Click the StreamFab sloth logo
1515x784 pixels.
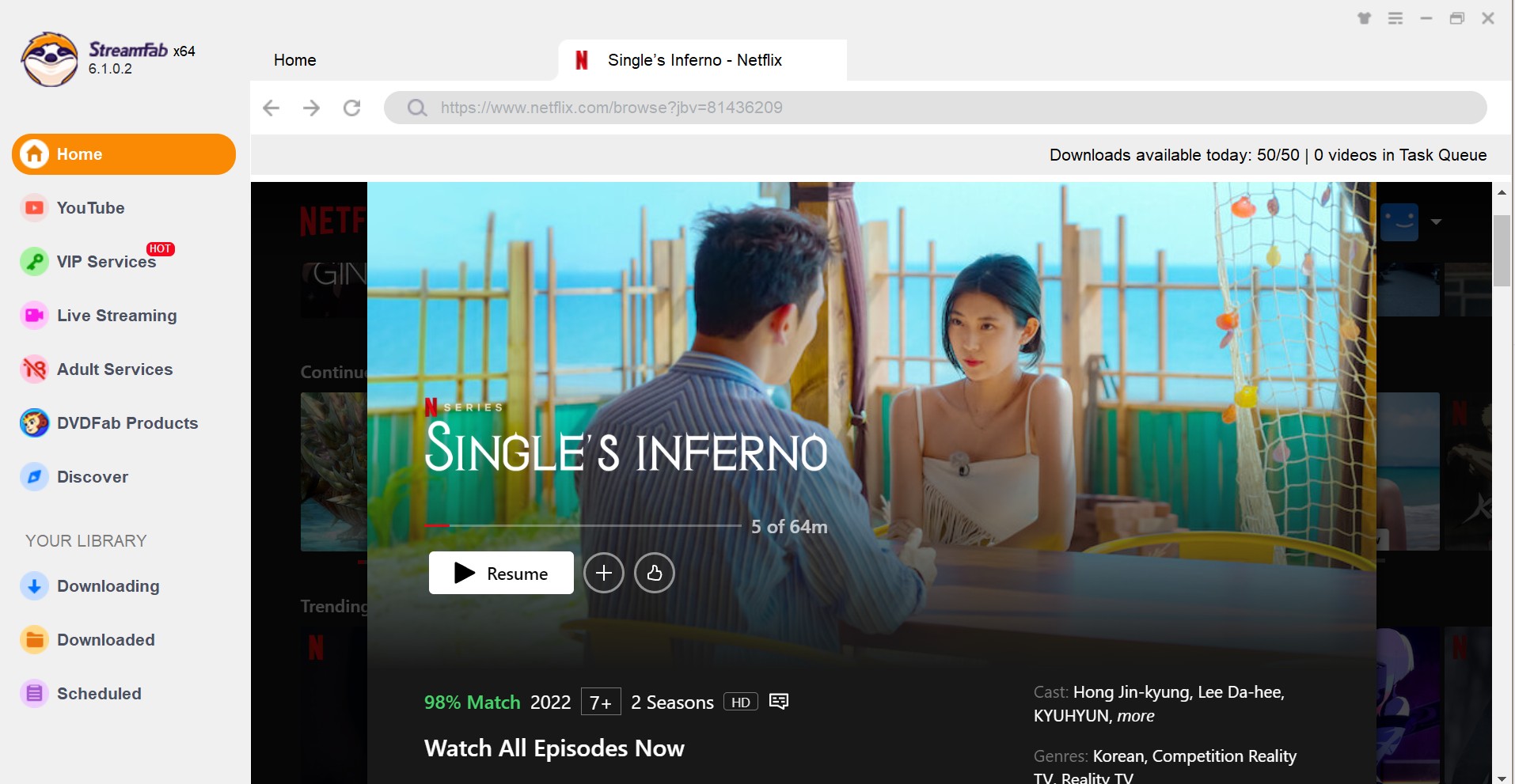click(x=49, y=59)
